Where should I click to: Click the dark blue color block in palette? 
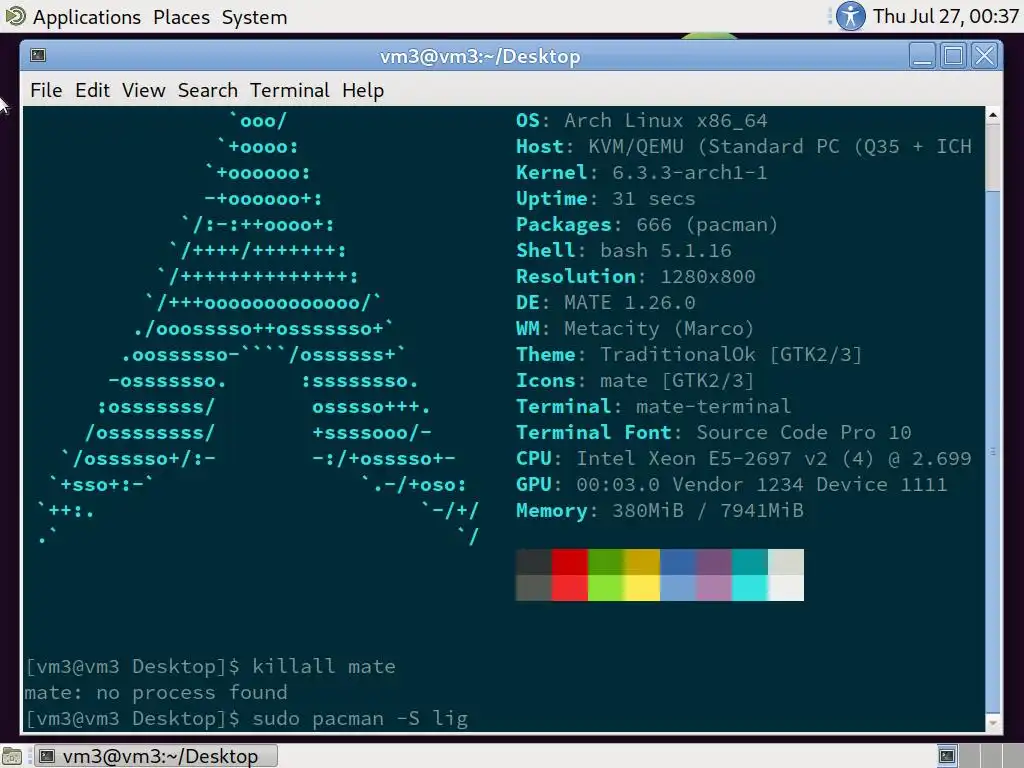point(678,562)
